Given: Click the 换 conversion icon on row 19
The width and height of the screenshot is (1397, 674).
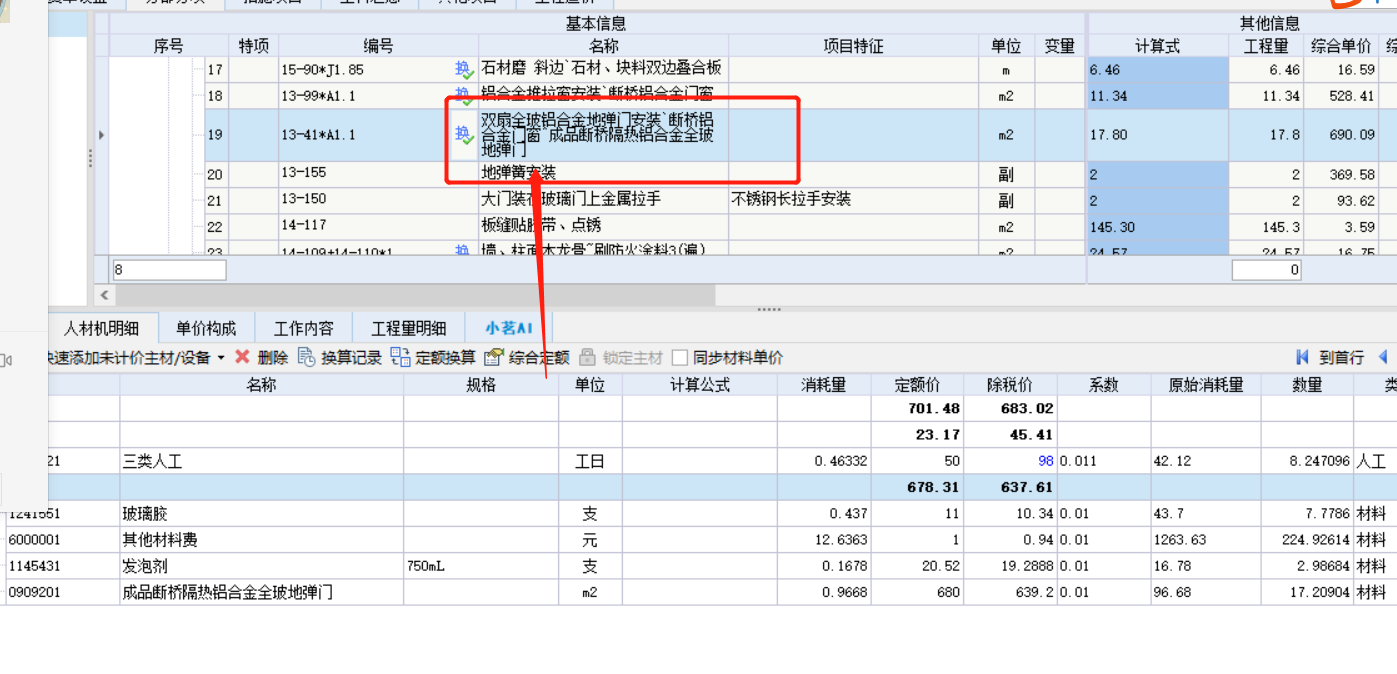Looking at the screenshot, I should pos(464,135).
